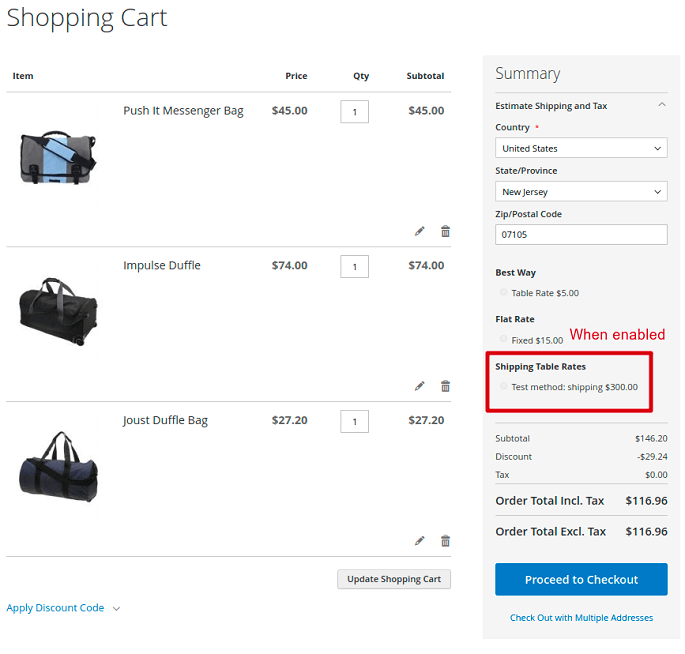The height and width of the screenshot is (654, 685).
Task: Select Table Rate $5.00 shipping option
Action: 504,293
